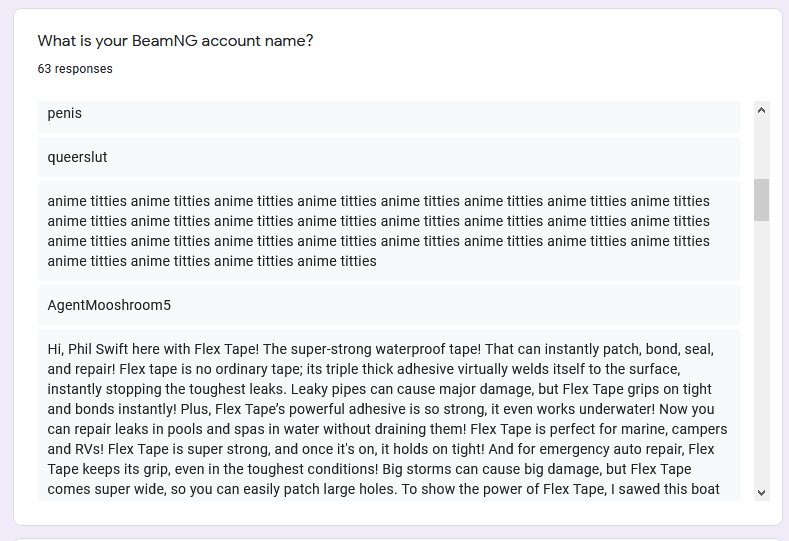Click the scroll up arrow in responses list
The width and height of the screenshot is (789, 541).
click(x=761, y=110)
